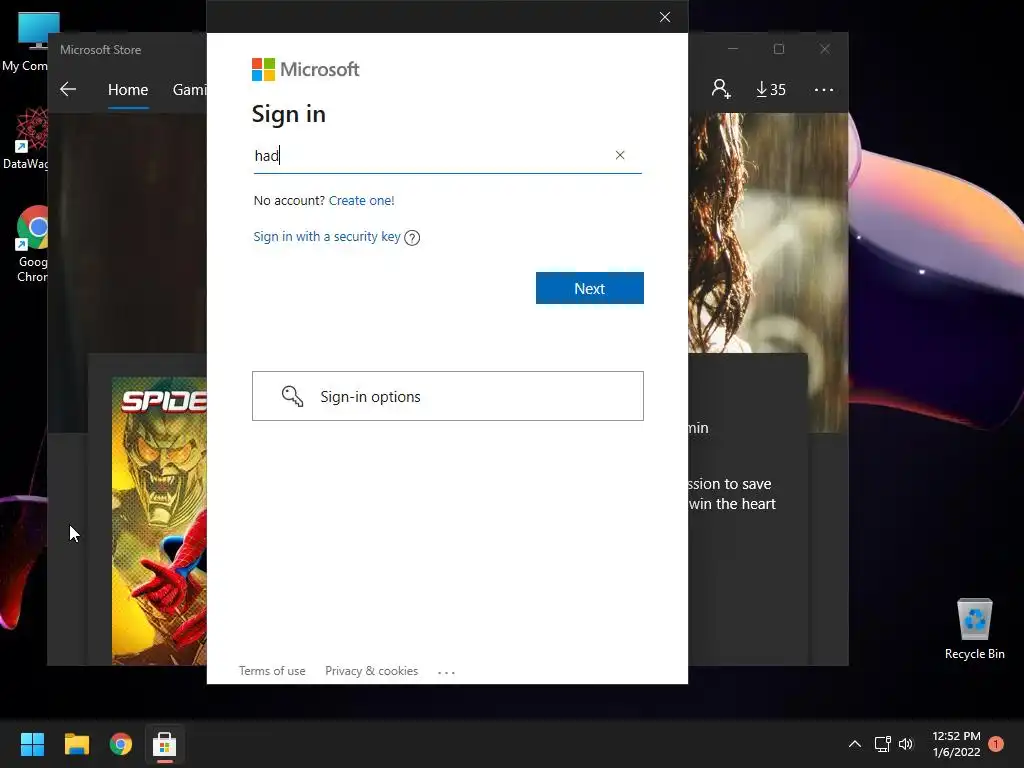1024x768 pixels.
Task: Open more footer options ellipsis
Action: (x=446, y=672)
